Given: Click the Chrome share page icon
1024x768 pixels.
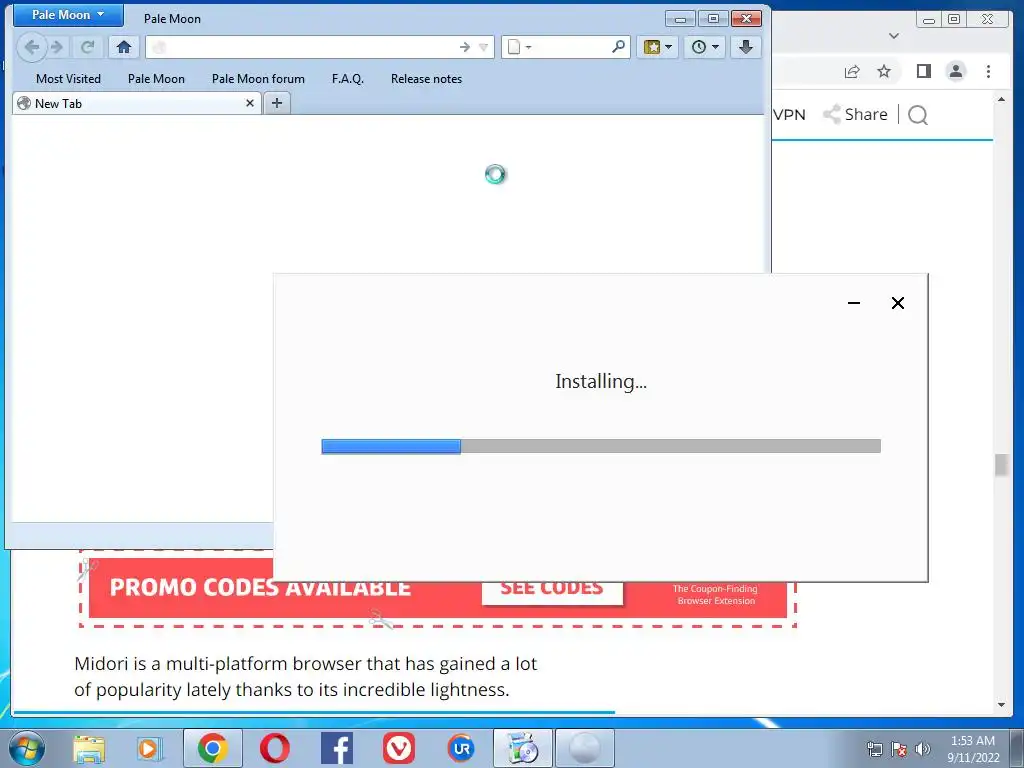Looking at the screenshot, I should pyautogui.click(x=852, y=71).
